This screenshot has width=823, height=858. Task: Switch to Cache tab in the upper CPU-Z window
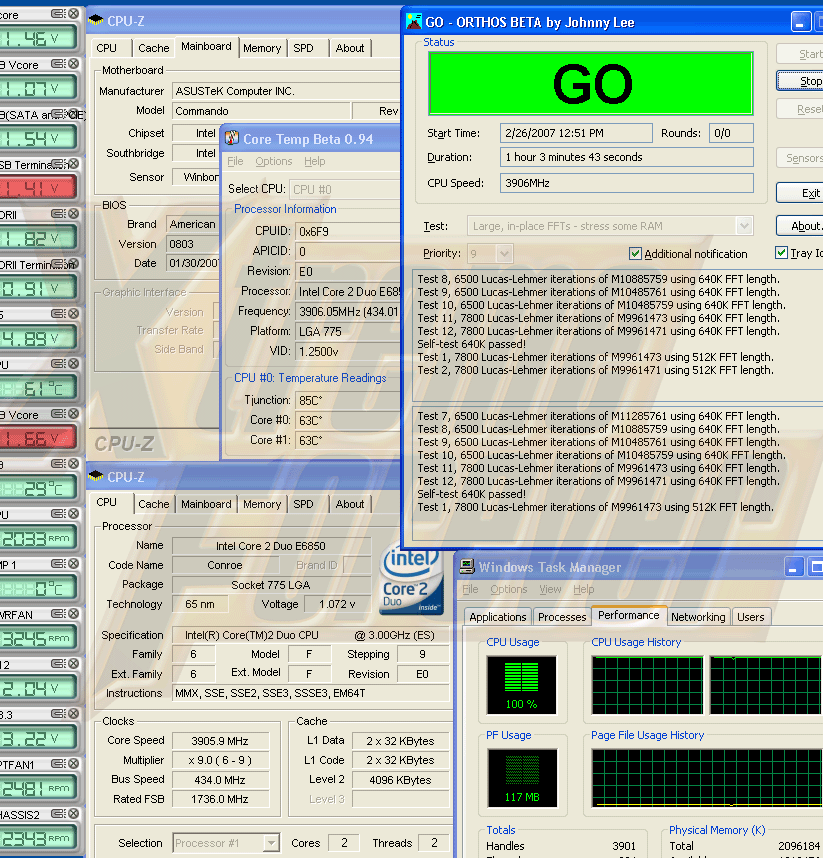tap(154, 48)
